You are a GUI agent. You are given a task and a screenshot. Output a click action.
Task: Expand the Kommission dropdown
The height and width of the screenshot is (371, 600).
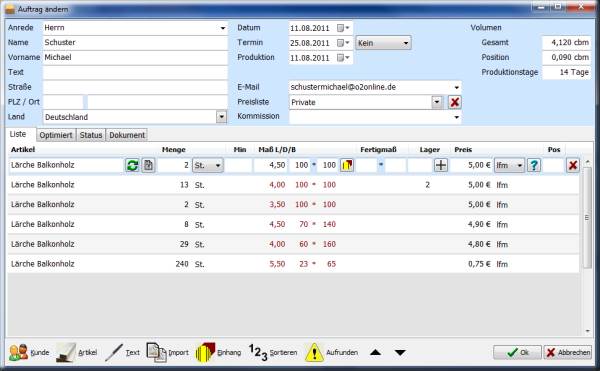tap(457, 117)
